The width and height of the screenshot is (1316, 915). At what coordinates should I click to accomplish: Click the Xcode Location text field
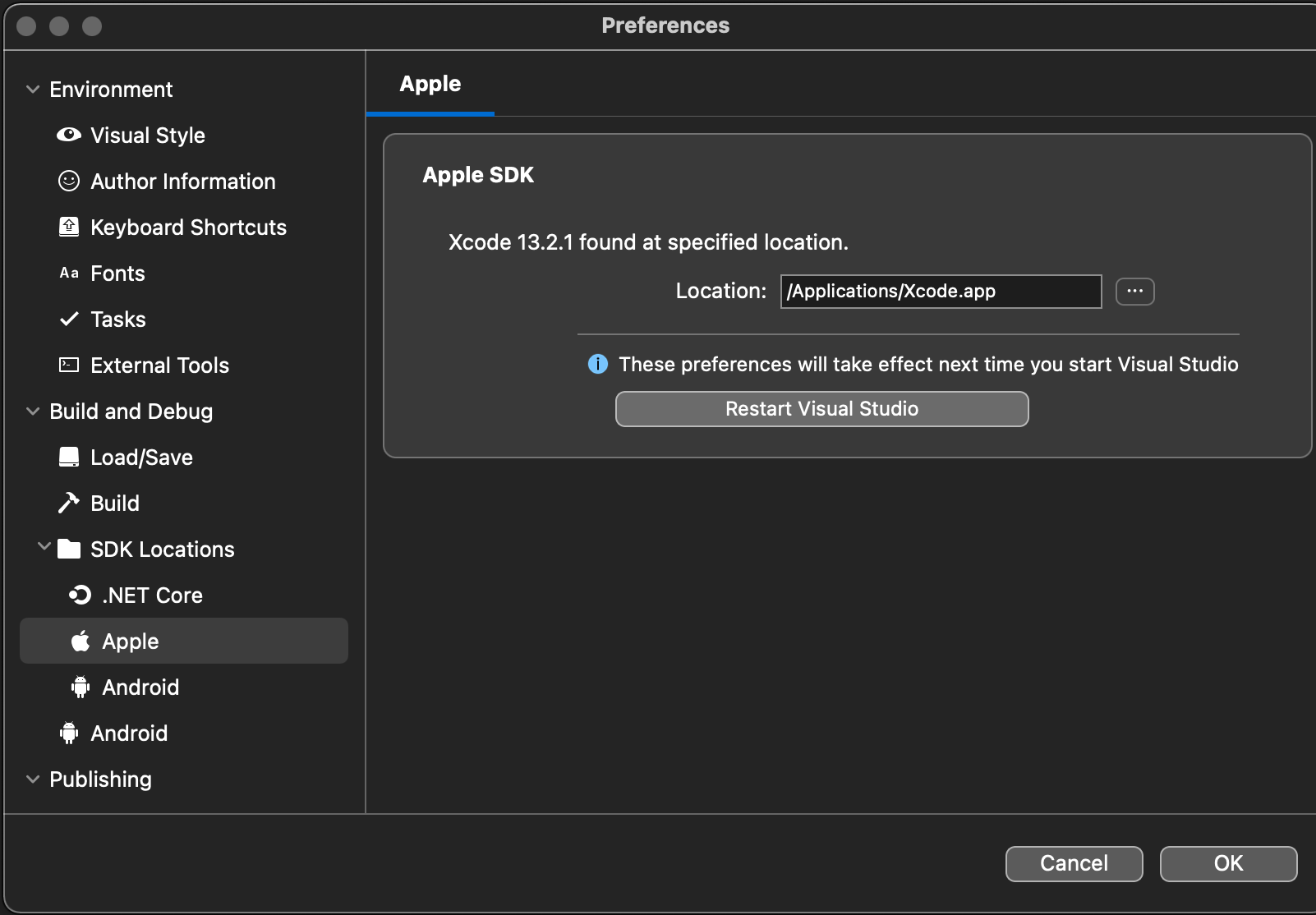click(x=940, y=292)
